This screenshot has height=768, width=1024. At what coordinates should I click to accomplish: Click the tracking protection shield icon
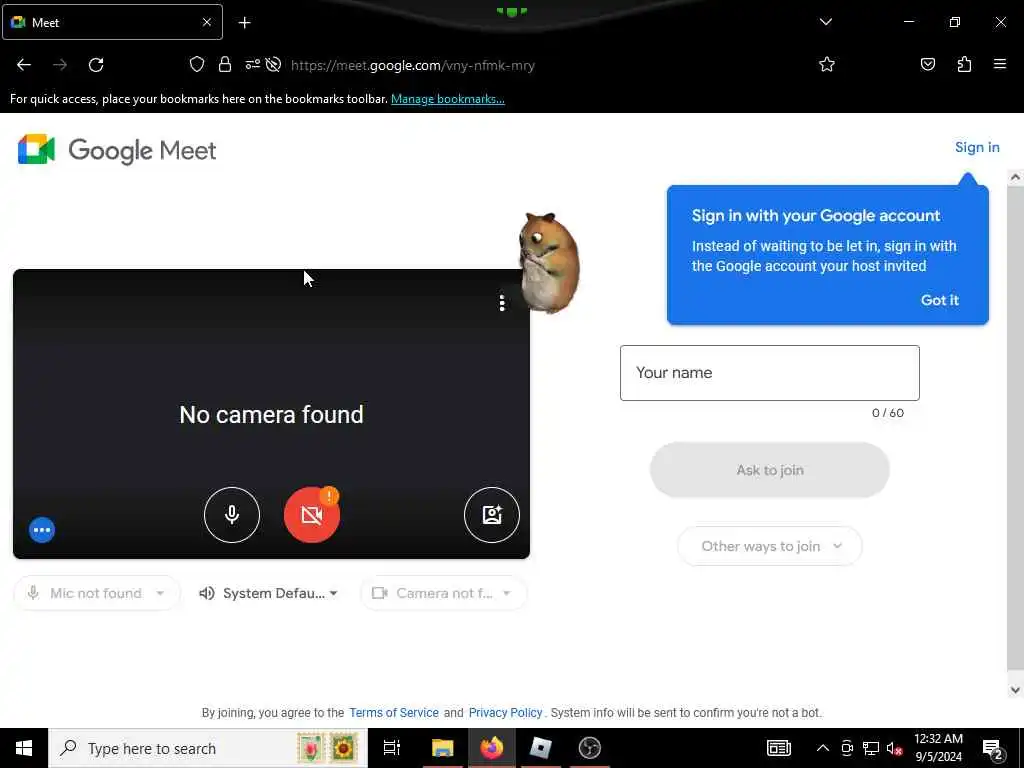pos(197,64)
